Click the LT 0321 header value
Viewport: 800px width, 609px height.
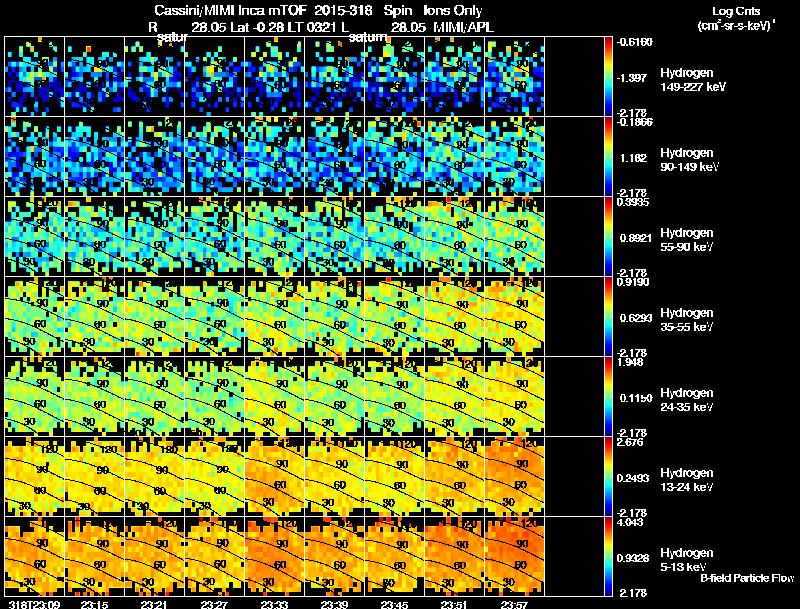pyautogui.click(x=311, y=28)
